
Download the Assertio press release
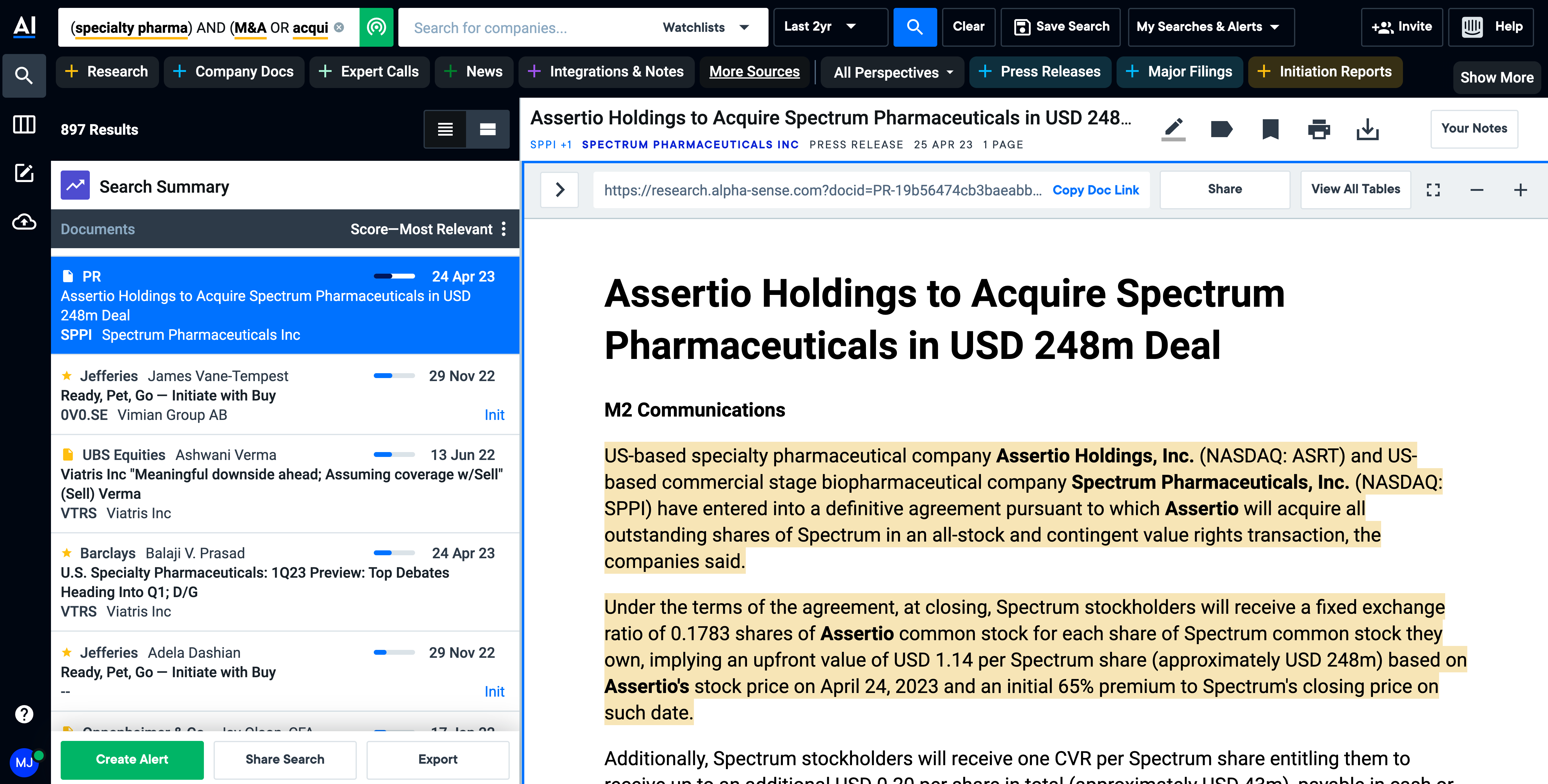click(x=1368, y=129)
